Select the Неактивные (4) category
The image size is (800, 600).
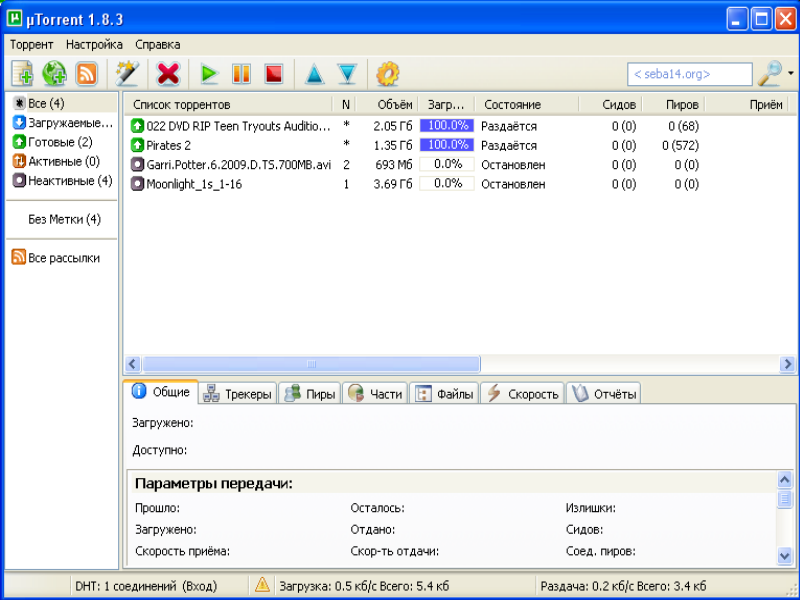click(x=63, y=181)
